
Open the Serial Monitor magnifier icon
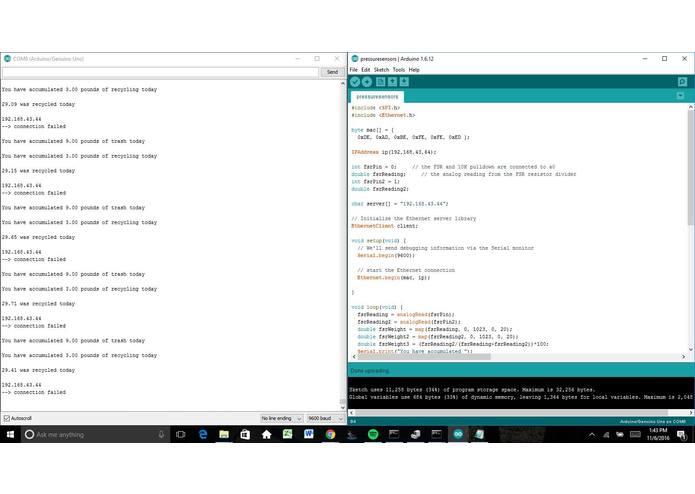(x=682, y=82)
